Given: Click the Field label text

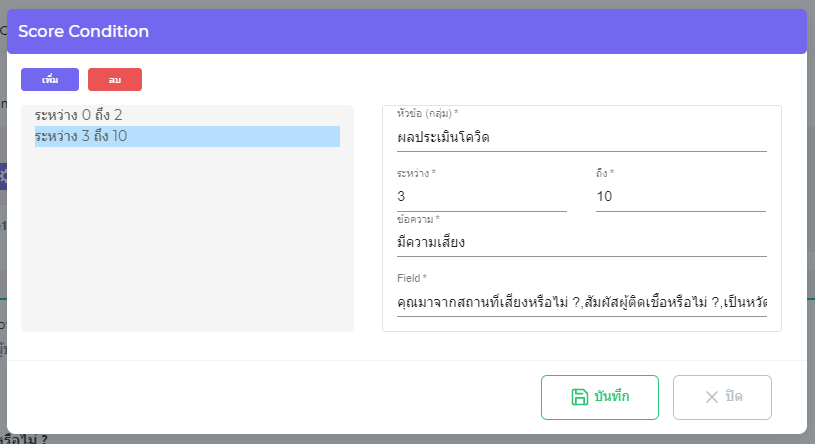Looking at the screenshot, I should pyautogui.click(x=411, y=278).
